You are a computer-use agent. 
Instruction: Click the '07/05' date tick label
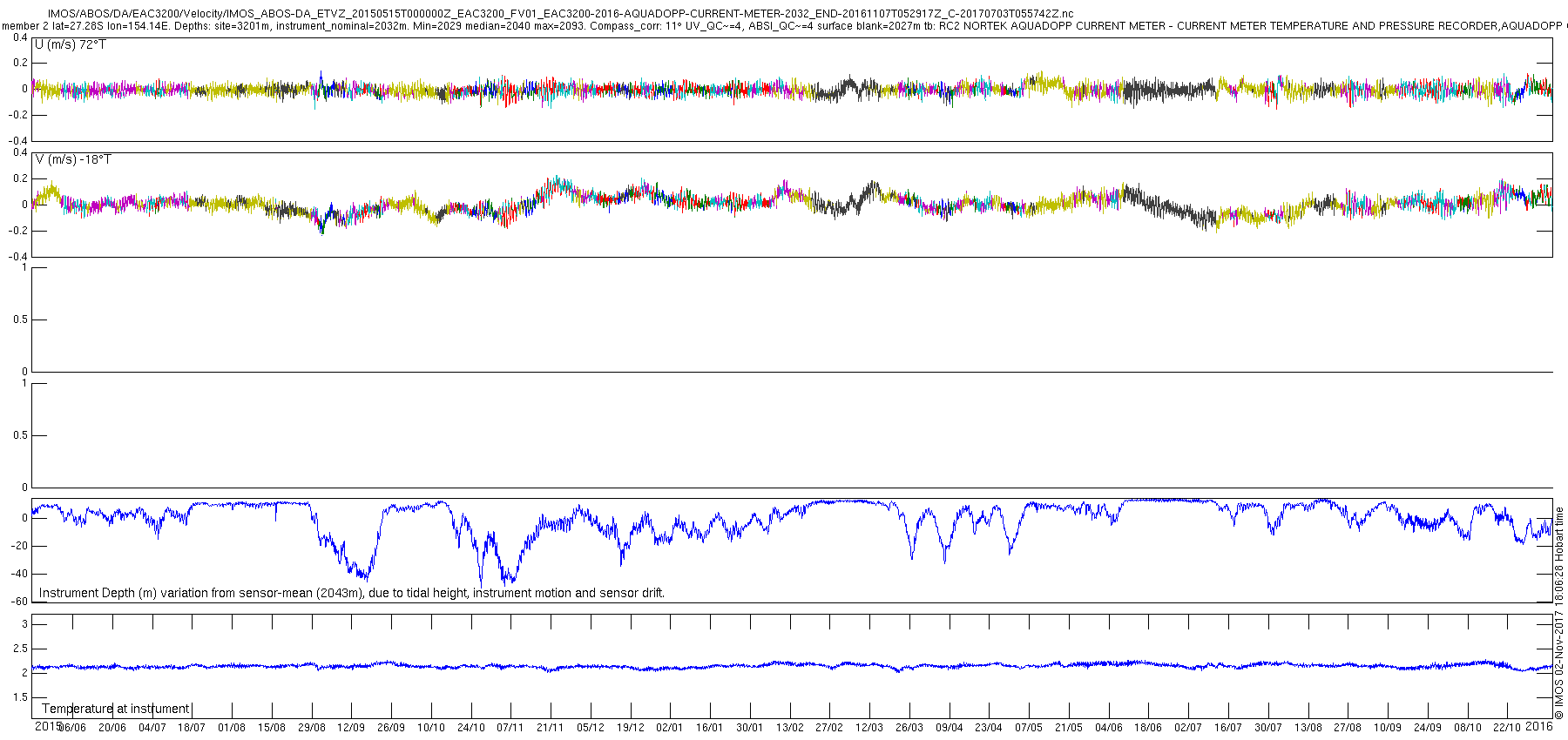point(1029,728)
